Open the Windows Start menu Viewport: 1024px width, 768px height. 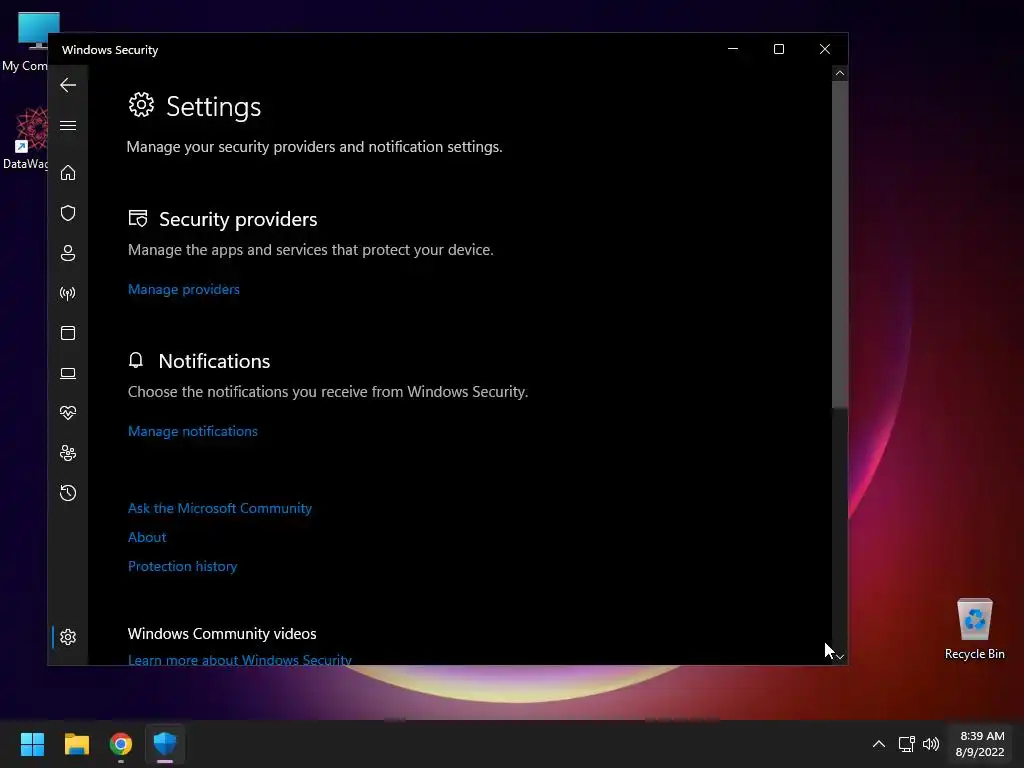tap(32, 744)
